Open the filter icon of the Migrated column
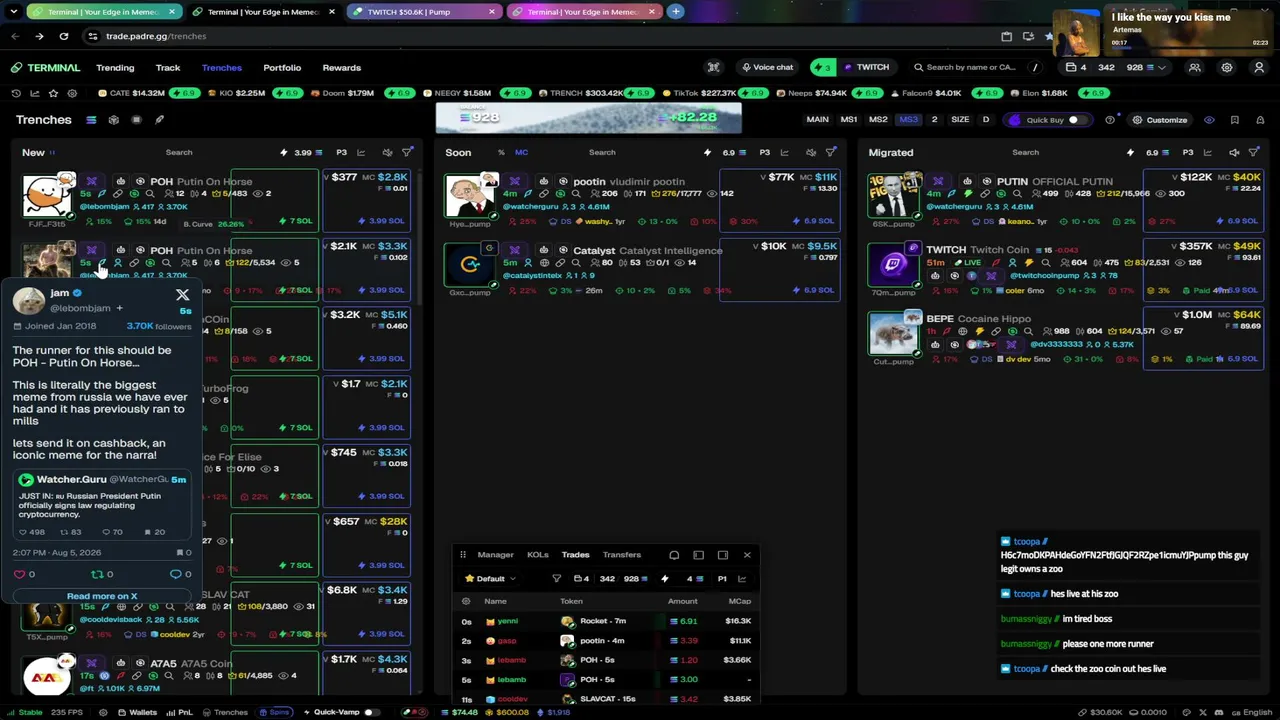The height and width of the screenshot is (720, 1280). (x=1254, y=153)
